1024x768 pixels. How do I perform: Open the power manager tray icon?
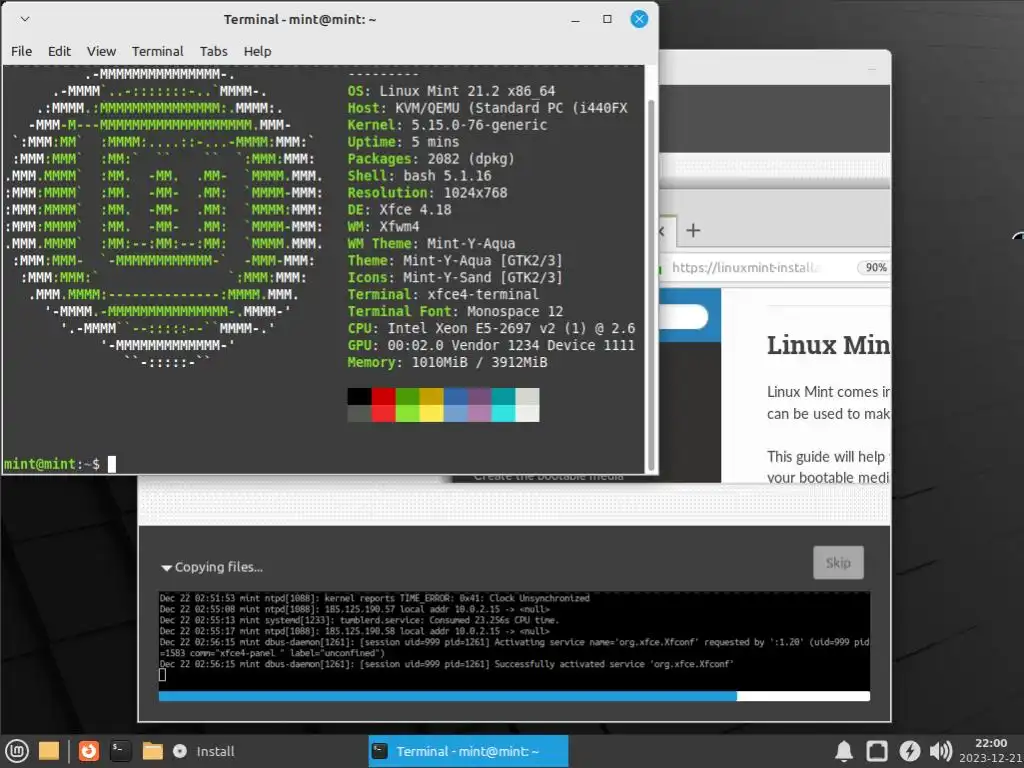click(909, 751)
